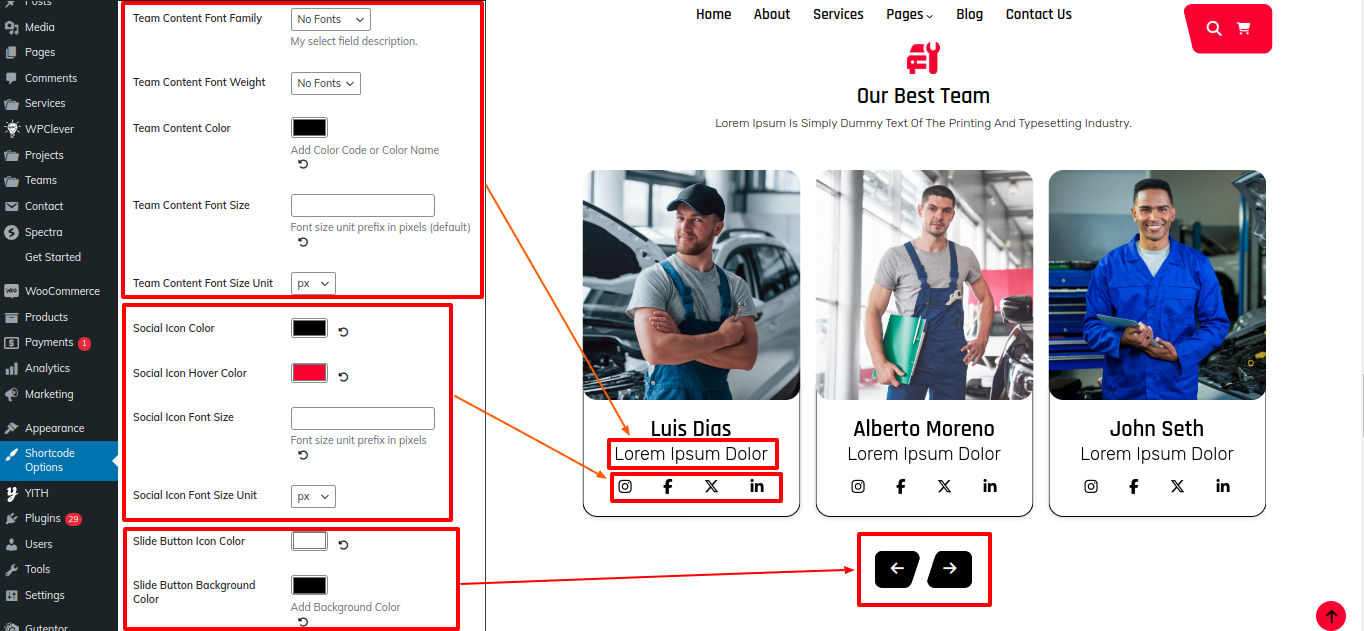Click Luis Dias team photo
1364x631 pixels.
pyautogui.click(x=691, y=285)
